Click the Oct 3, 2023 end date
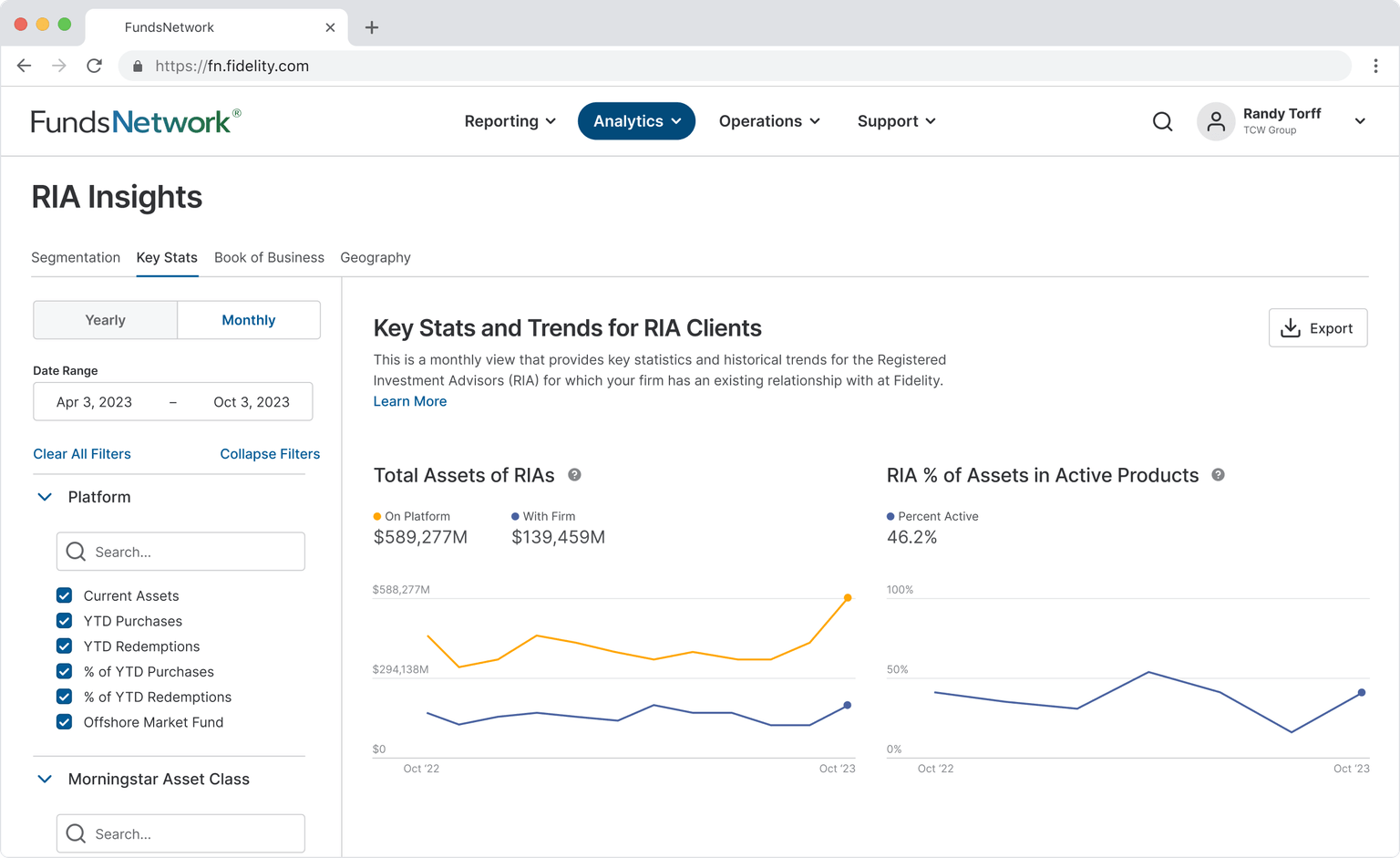 (252, 402)
